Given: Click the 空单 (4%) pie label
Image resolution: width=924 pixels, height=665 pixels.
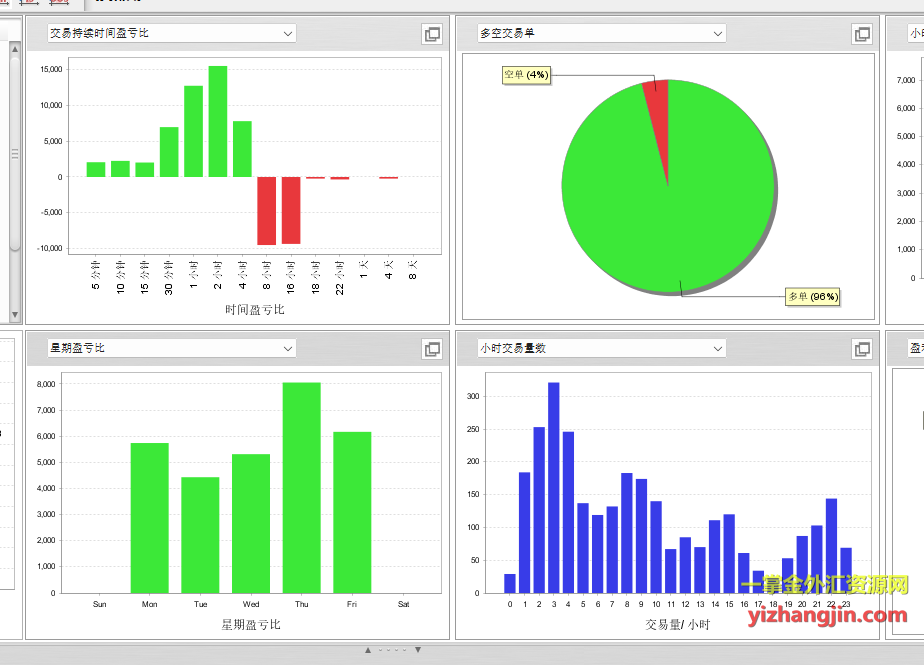Looking at the screenshot, I should pos(526,75).
